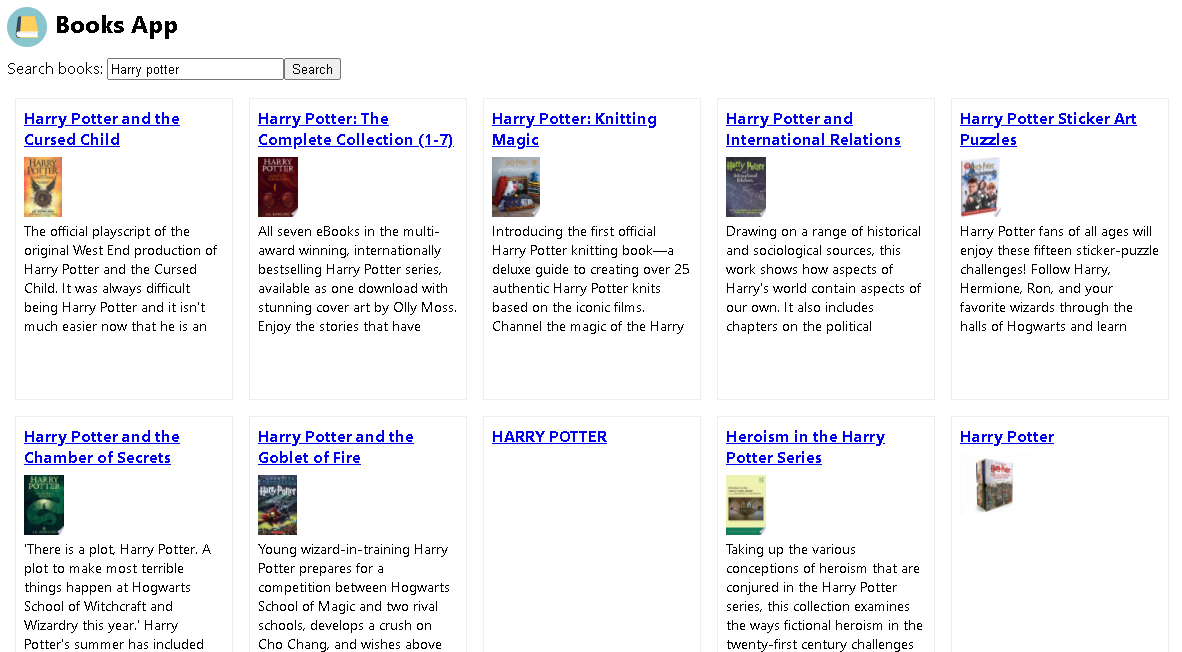Open Heroism in the Harry Potter Series link
The image size is (1182, 652).
pos(805,447)
